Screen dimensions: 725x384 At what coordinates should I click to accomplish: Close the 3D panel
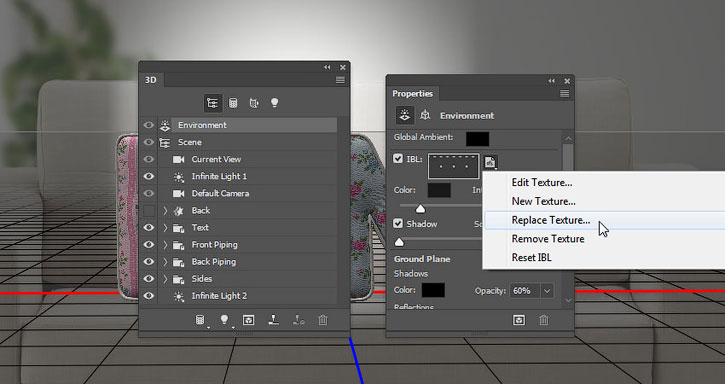point(343,68)
